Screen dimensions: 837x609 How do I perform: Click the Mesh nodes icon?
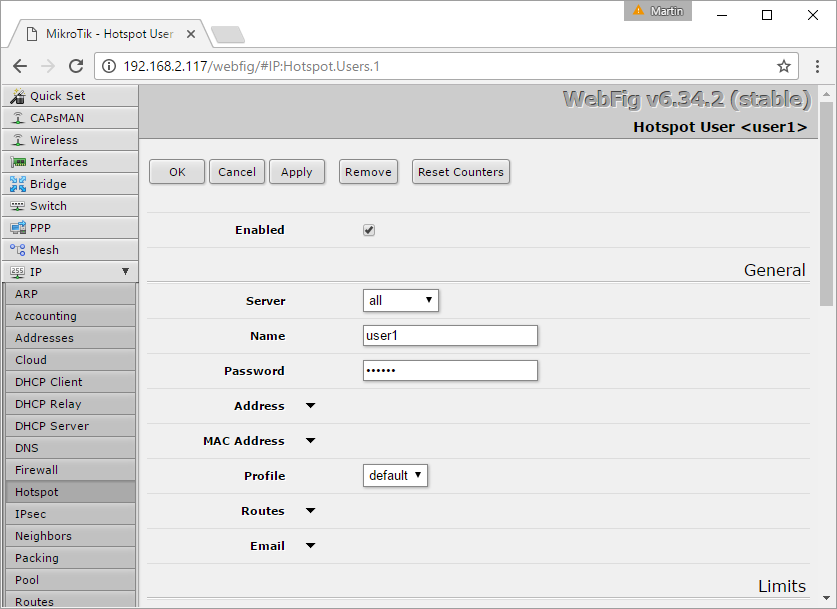[x=18, y=250]
